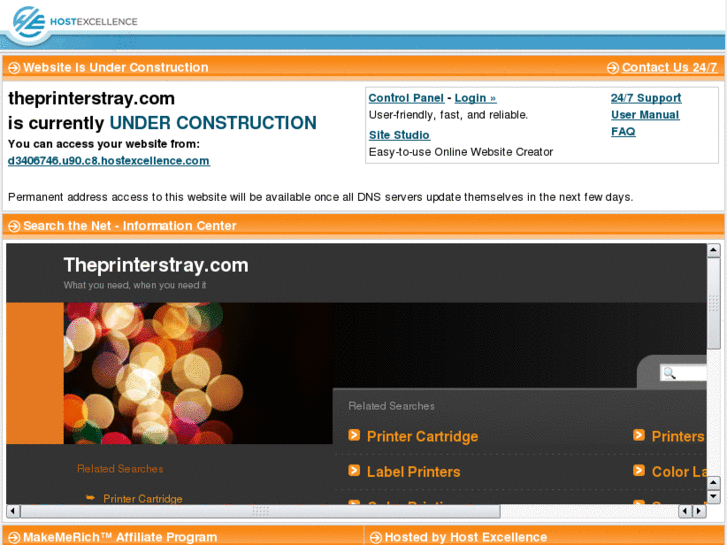Screen dimensions: 727x545
Task: Click orange arrow icon next to Label Printers
Action: coord(354,470)
